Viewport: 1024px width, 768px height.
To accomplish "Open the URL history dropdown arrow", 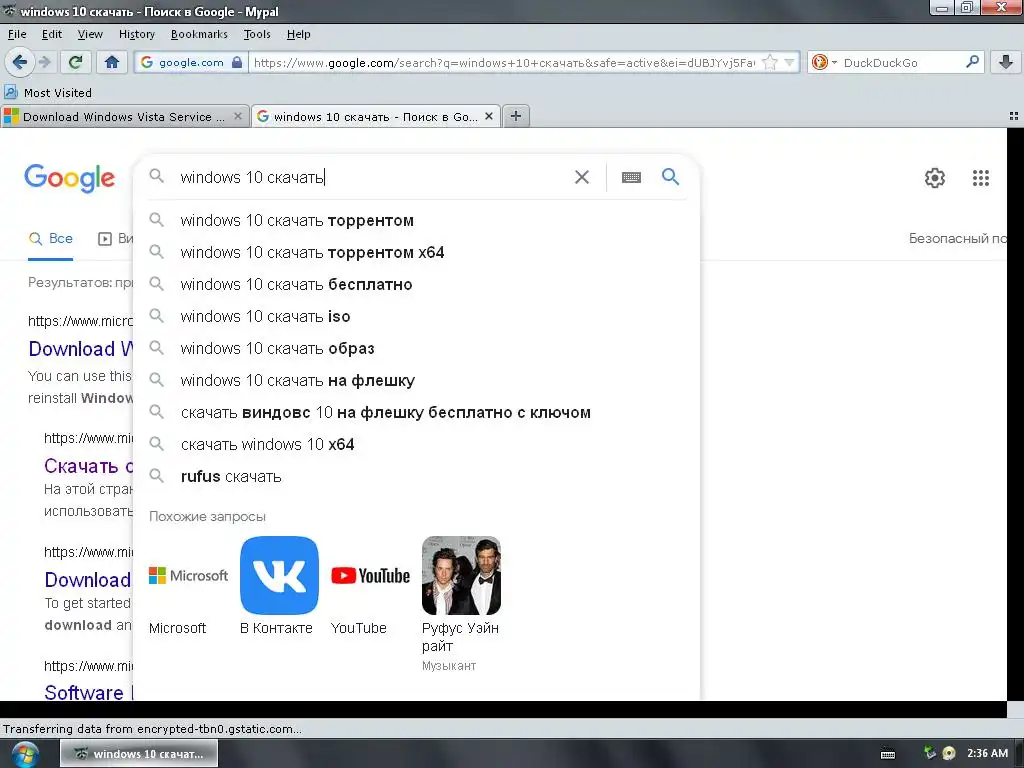I will tap(790, 62).
